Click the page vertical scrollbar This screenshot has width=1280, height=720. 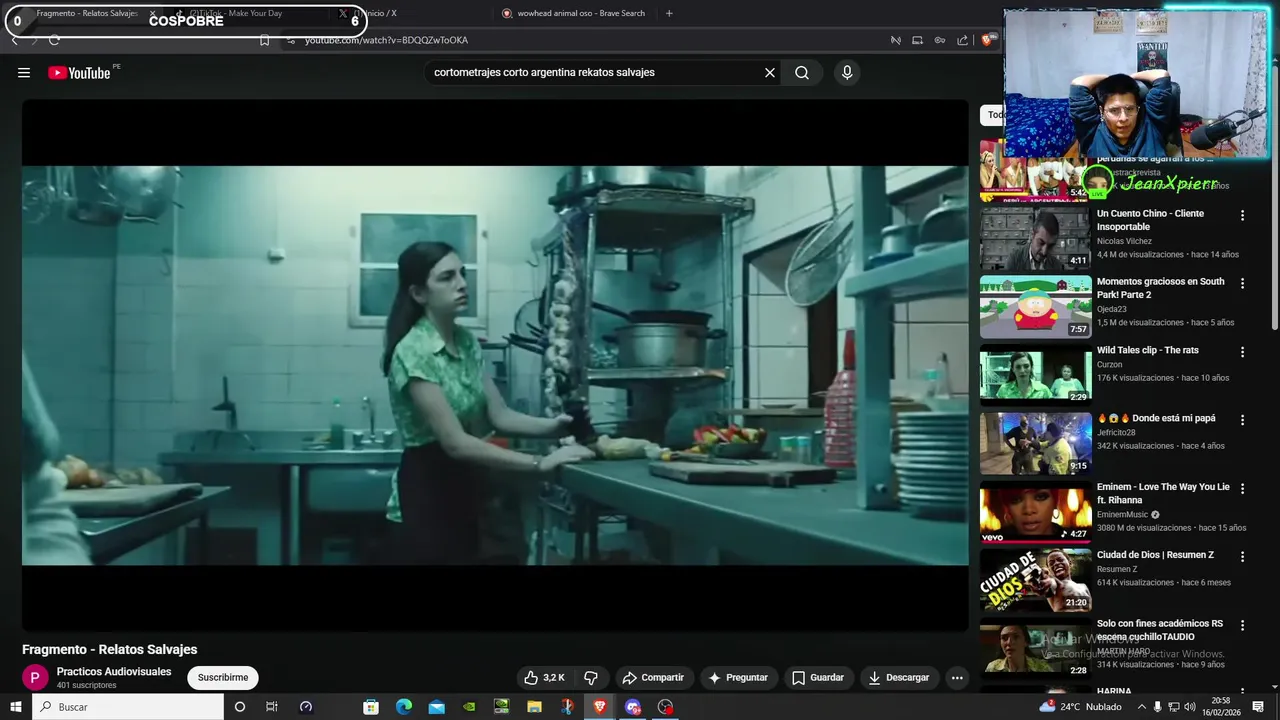[1274, 200]
